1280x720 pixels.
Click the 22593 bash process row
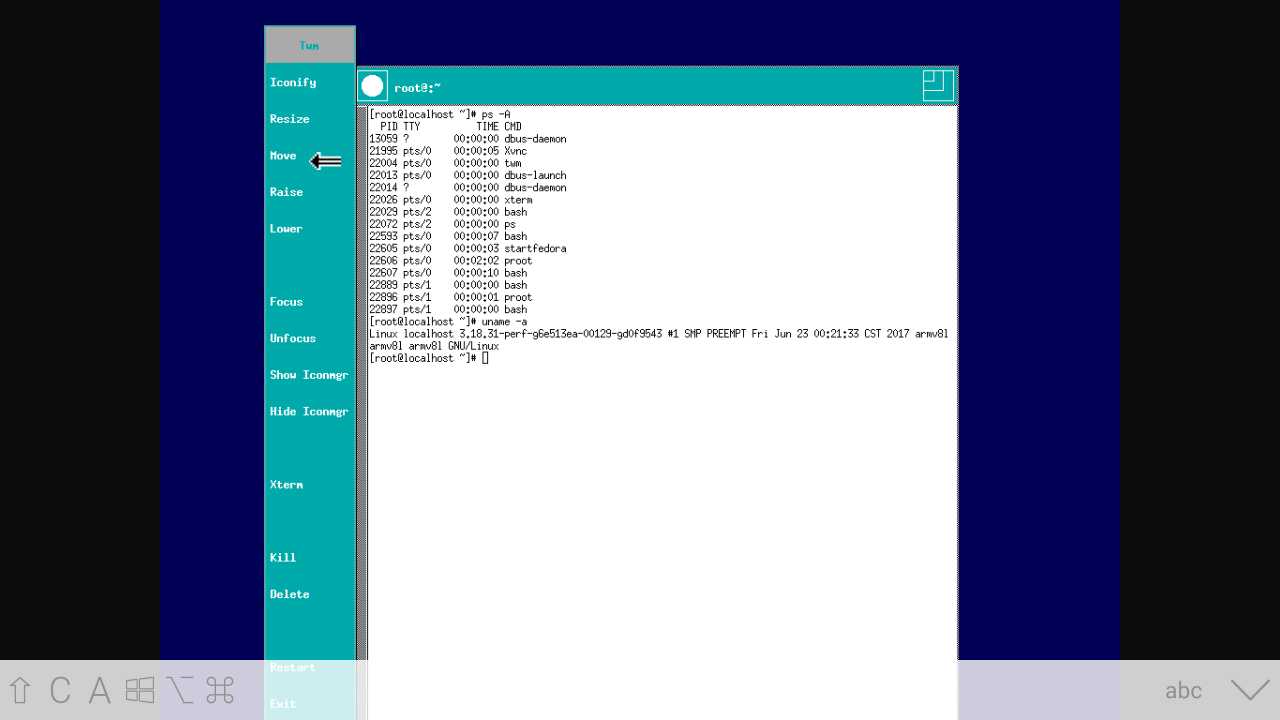(x=448, y=236)
